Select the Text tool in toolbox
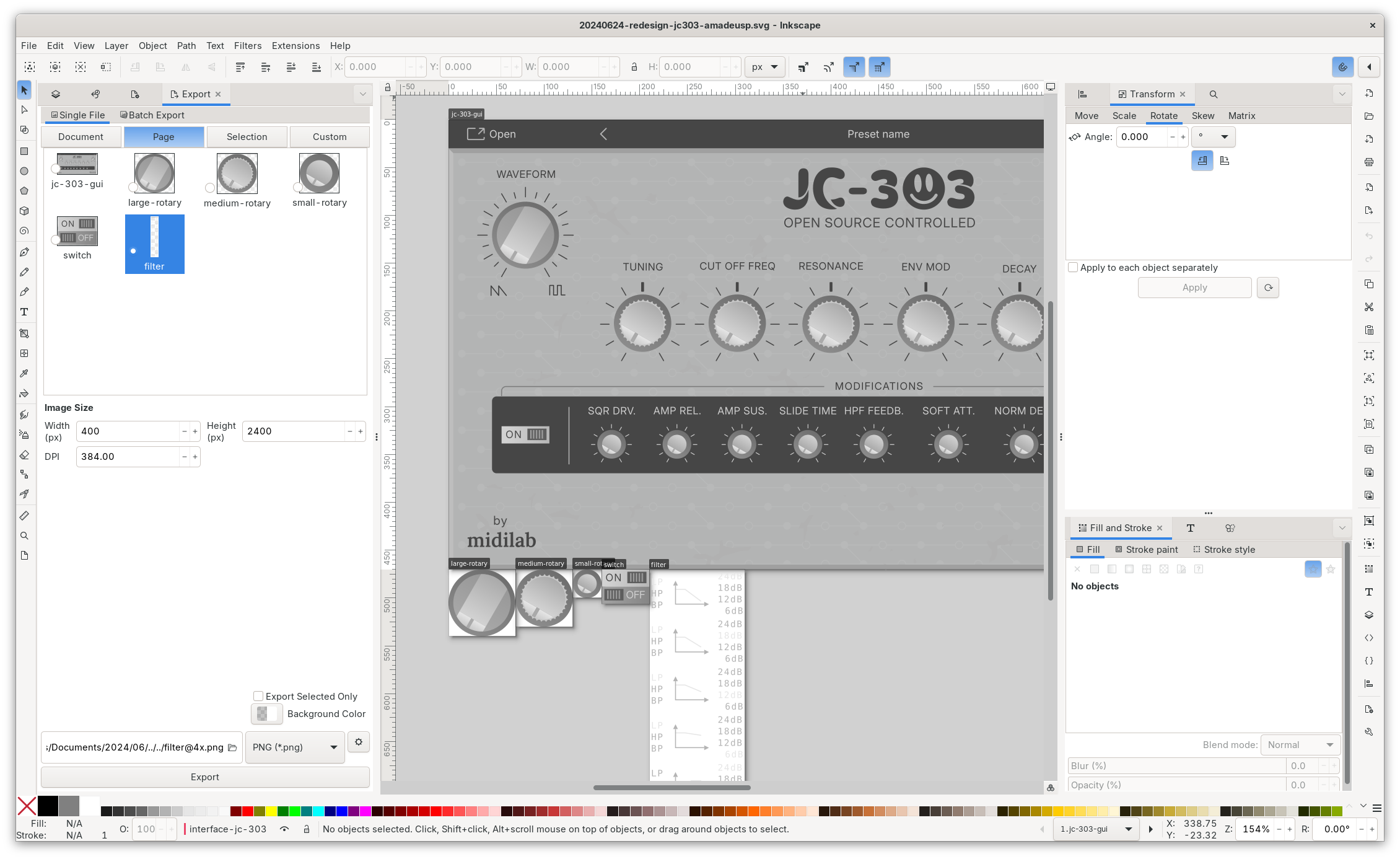 pyautogui.click(x=24, y=312)
